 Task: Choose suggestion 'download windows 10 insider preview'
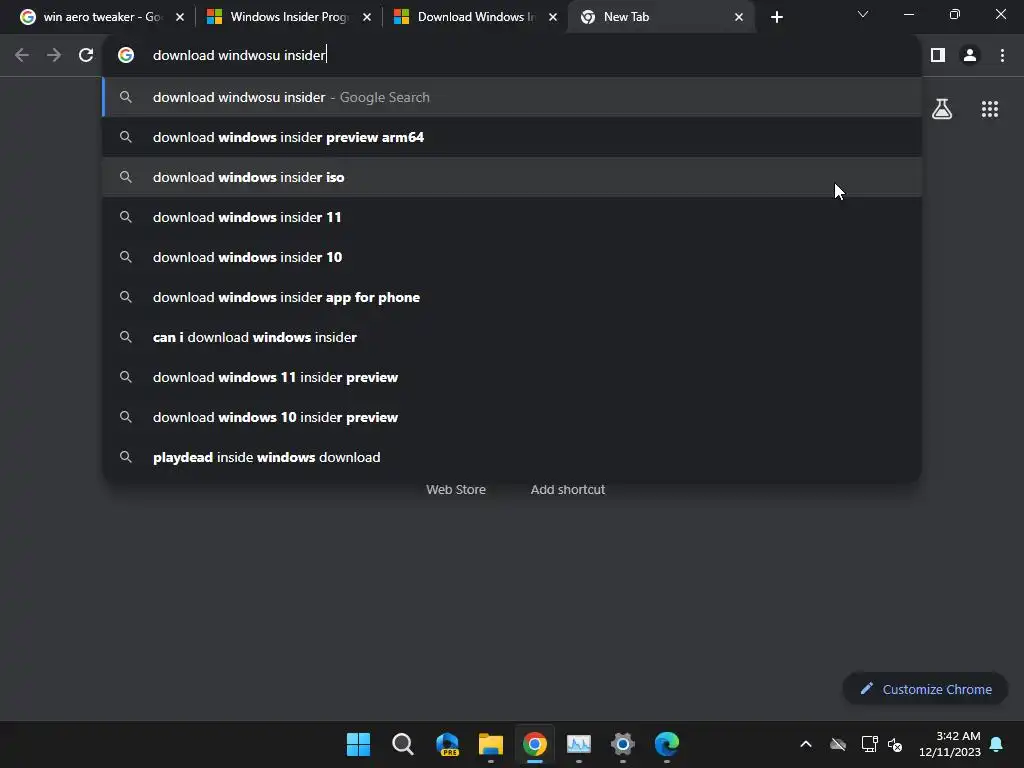[512, 417]
